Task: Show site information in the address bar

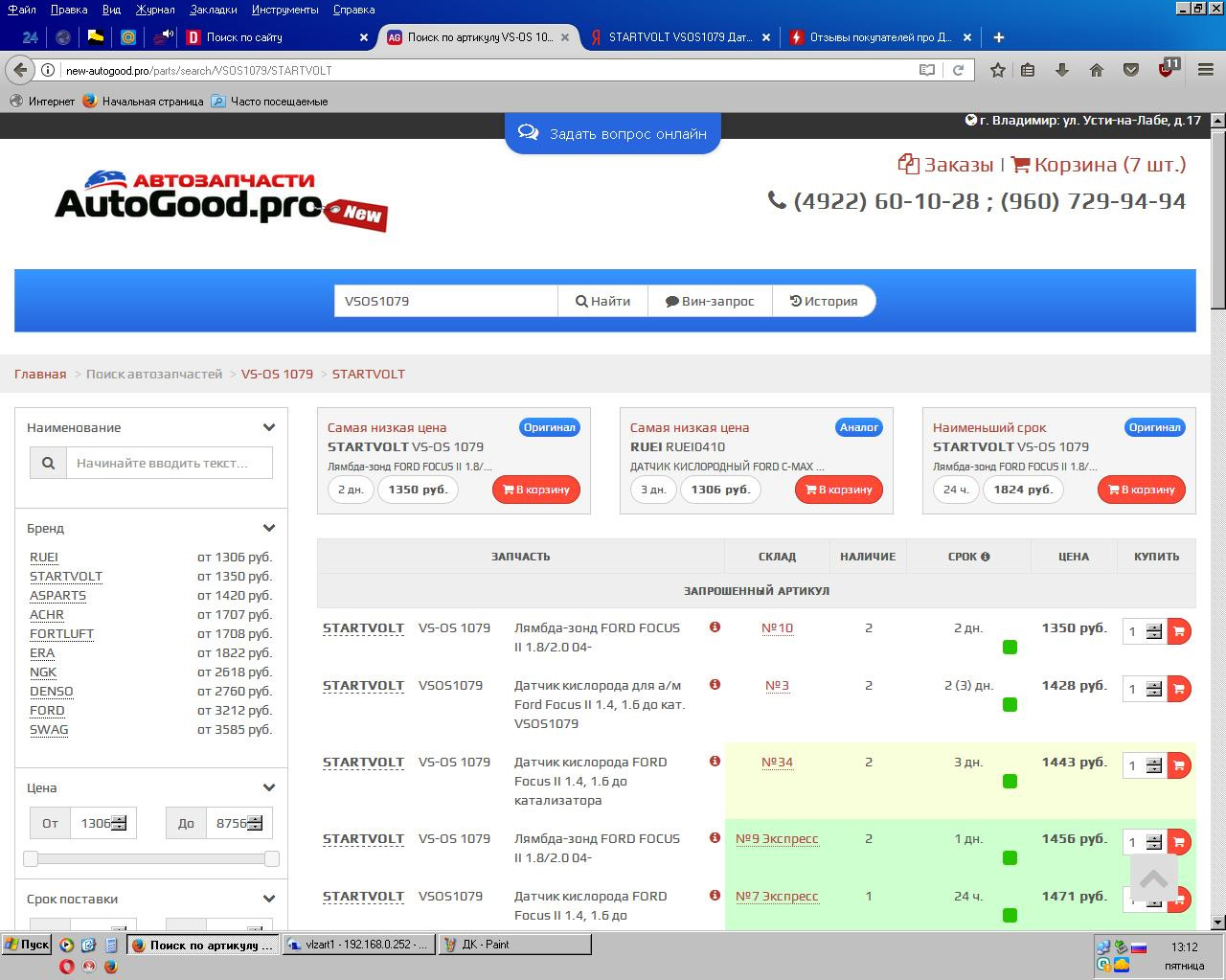Action: [x=48, y=70]
